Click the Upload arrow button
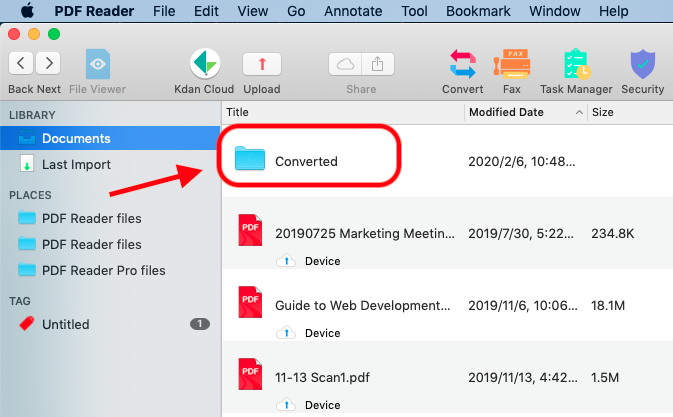Screen dimensions: 673x417 click(262, 64)
